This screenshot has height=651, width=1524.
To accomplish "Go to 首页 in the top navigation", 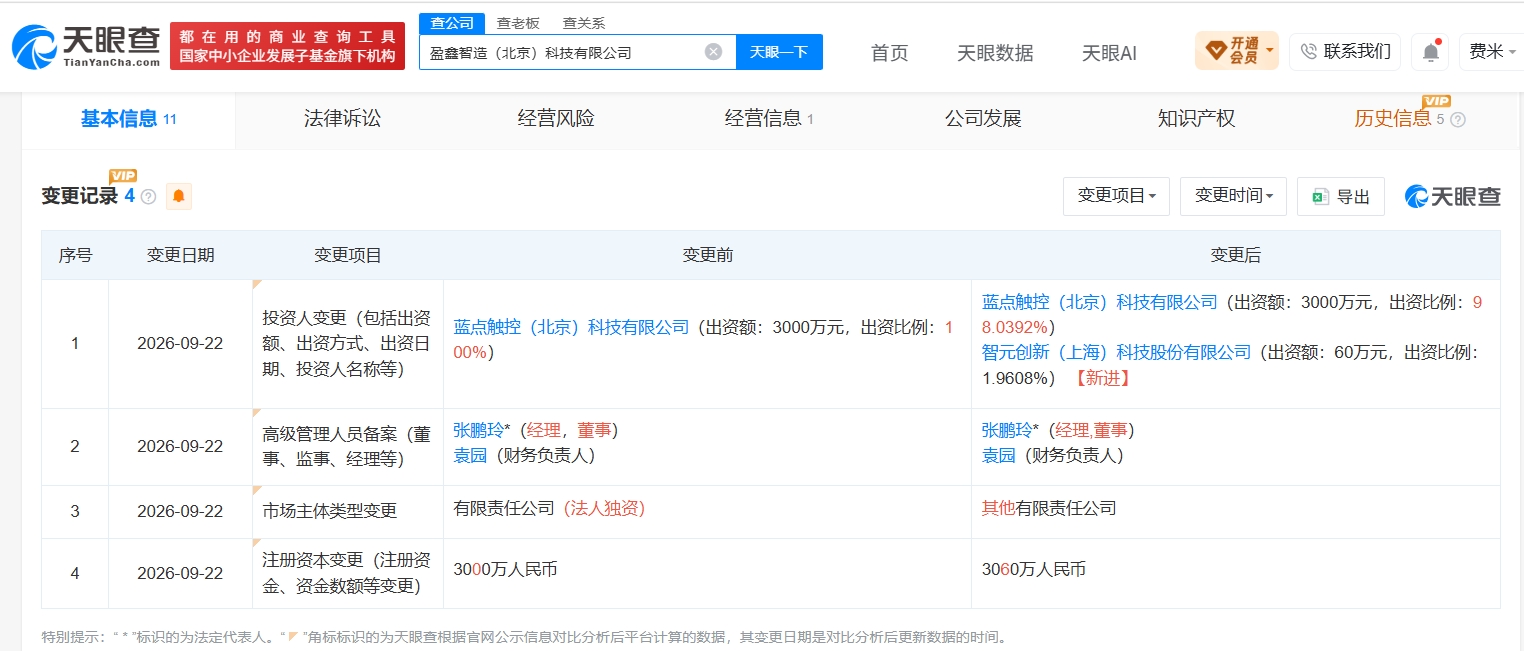I will click(x=890, y=53).
